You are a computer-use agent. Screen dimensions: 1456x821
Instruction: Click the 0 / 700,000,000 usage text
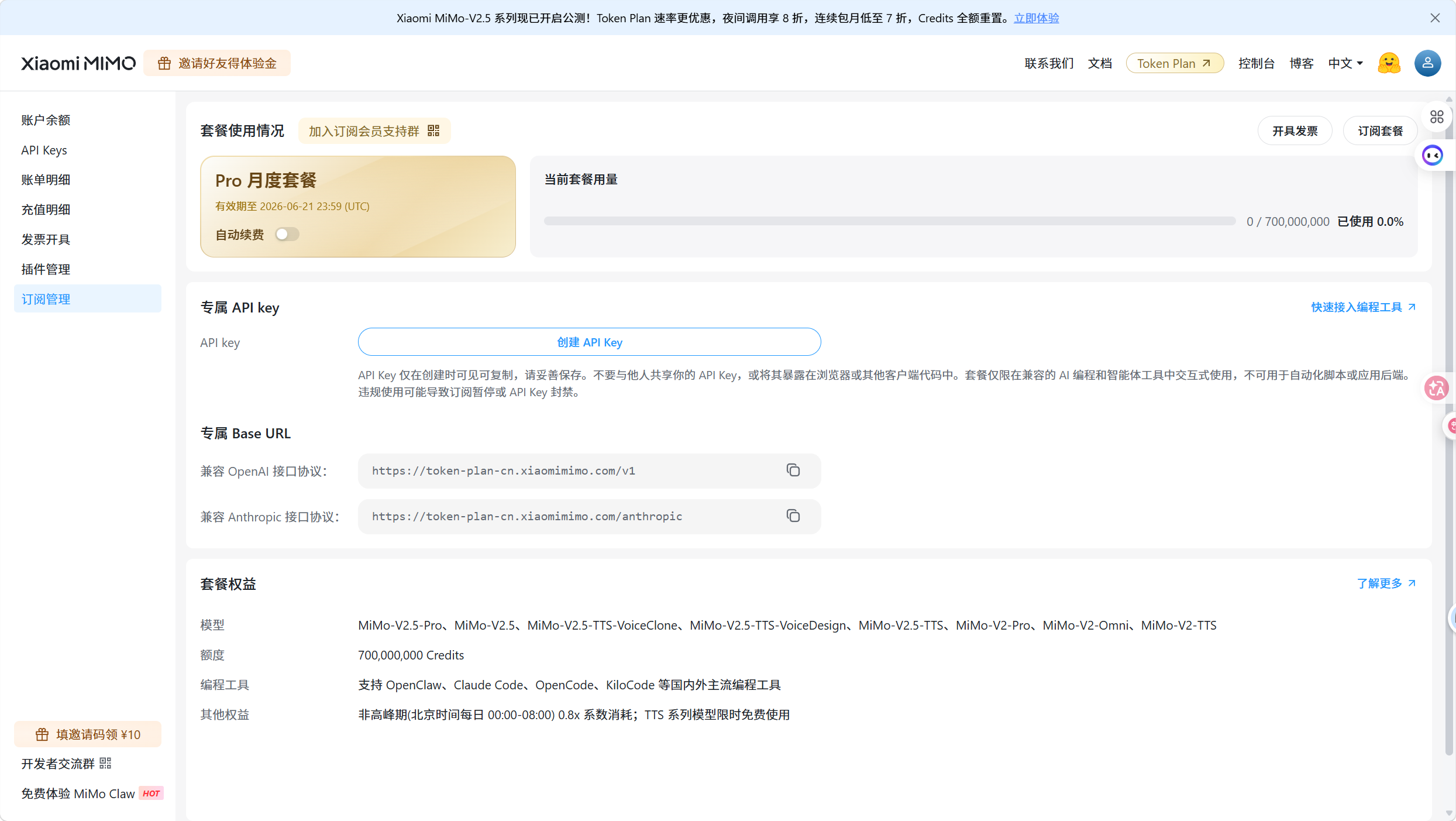pyautogui.click(x=1288, y=221)
